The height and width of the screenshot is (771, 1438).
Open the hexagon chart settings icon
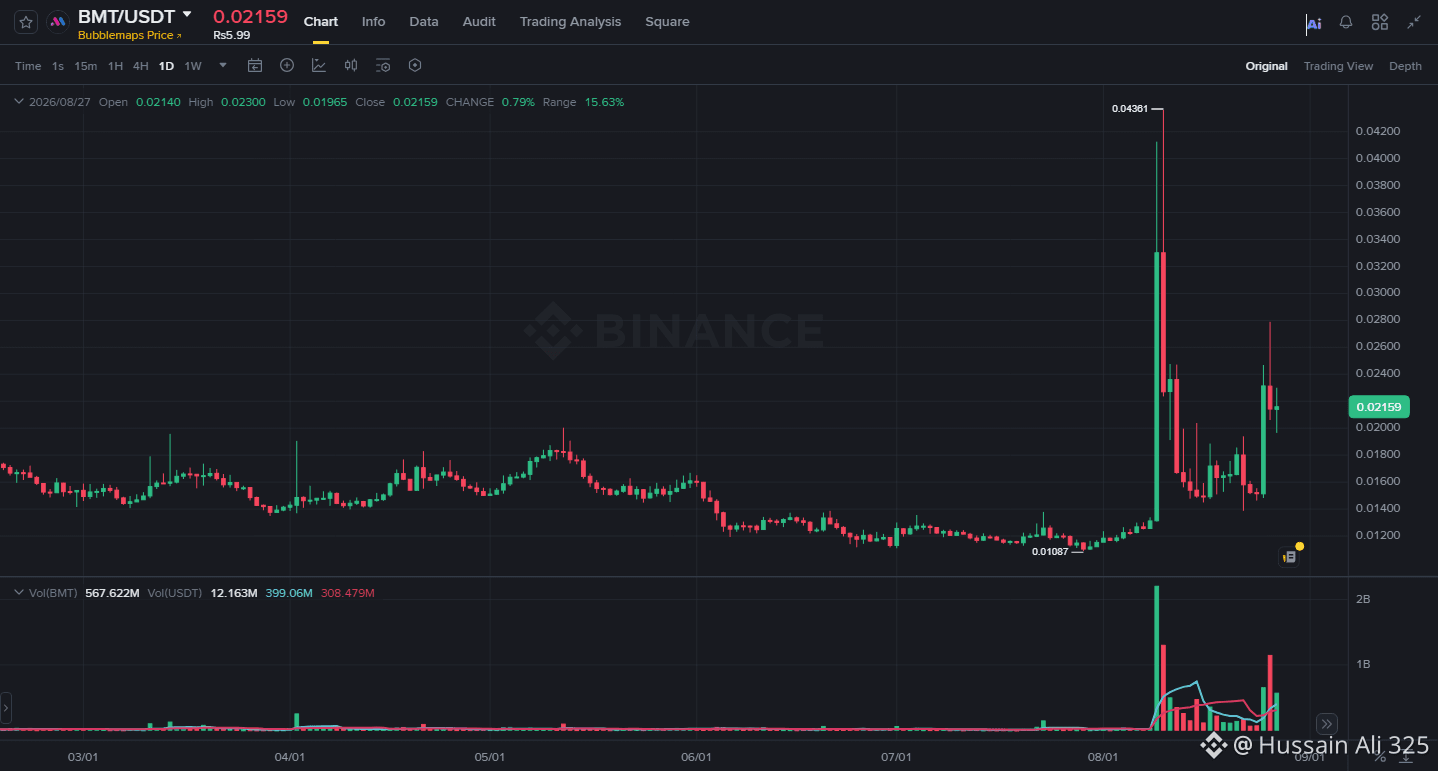coord(415,66)
